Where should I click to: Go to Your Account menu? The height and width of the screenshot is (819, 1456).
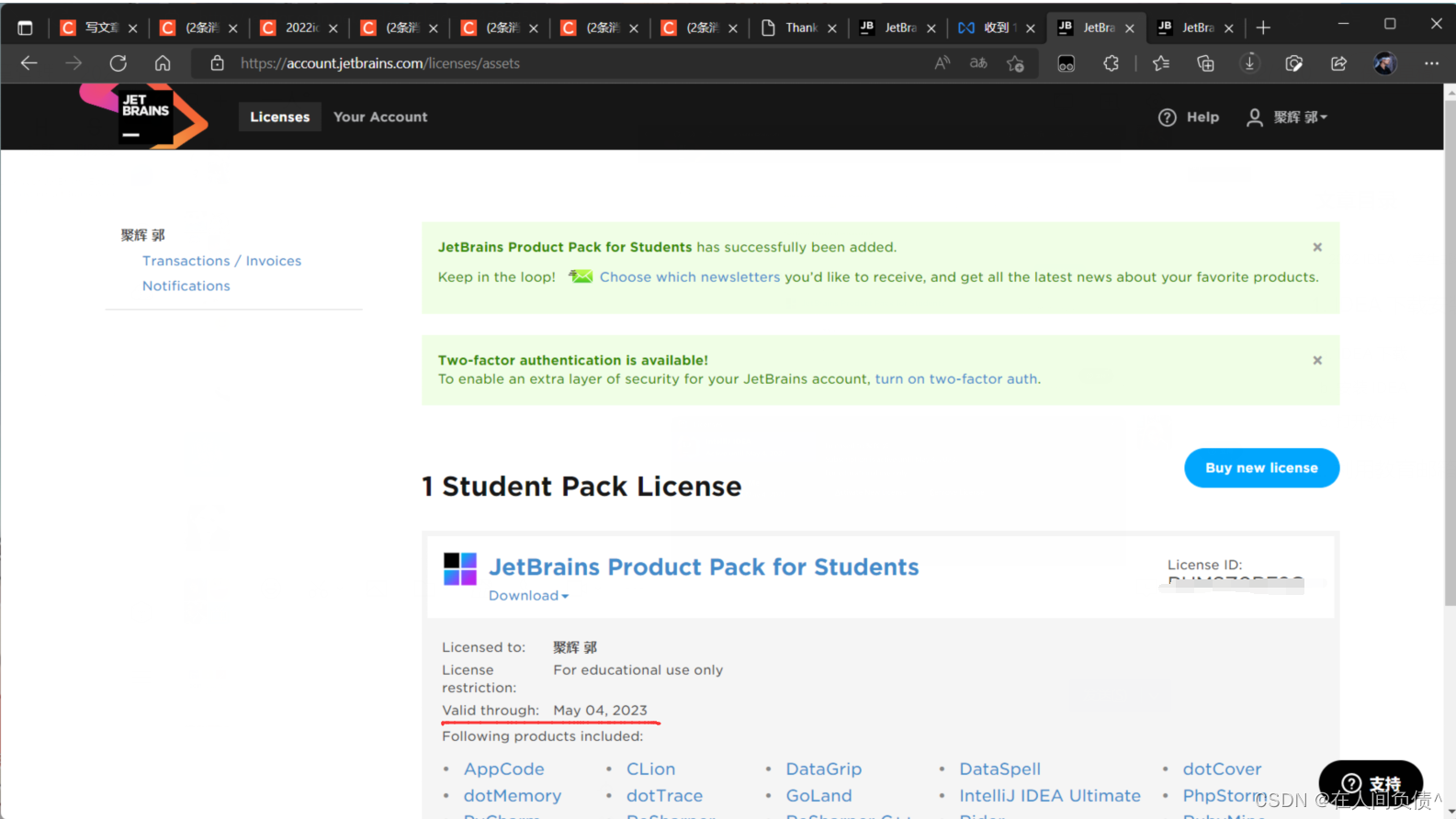pyautogui.click(x=380, y=117)
